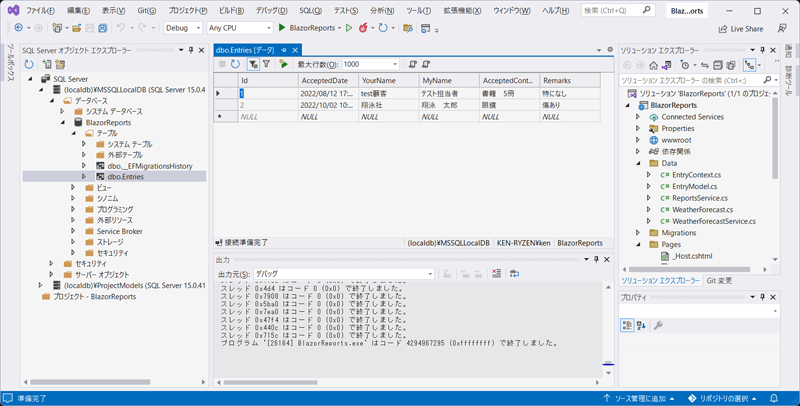Click the Live Share button
This screenshot has height=406, width=800.
(741, 29)
